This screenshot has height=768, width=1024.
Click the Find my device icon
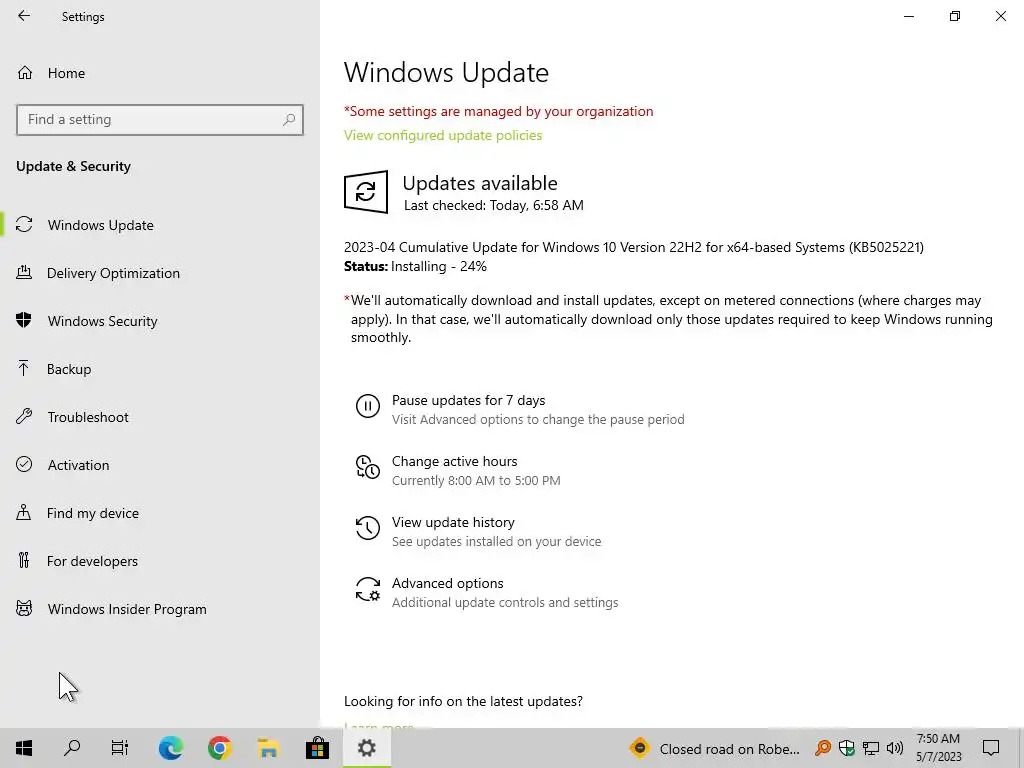(x=24, y=512)
